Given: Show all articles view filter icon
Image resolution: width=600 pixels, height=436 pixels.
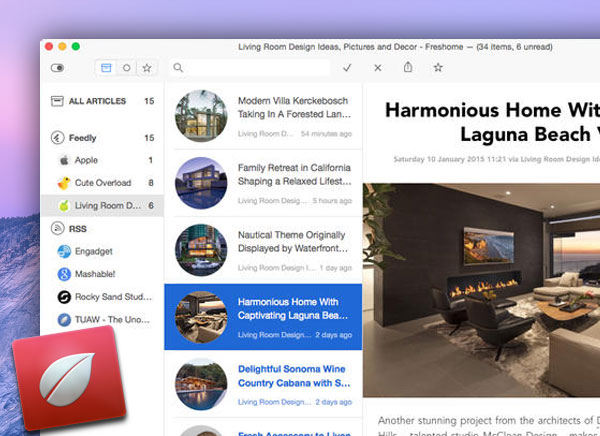Looking at the screenshot, I should [106, 68].
